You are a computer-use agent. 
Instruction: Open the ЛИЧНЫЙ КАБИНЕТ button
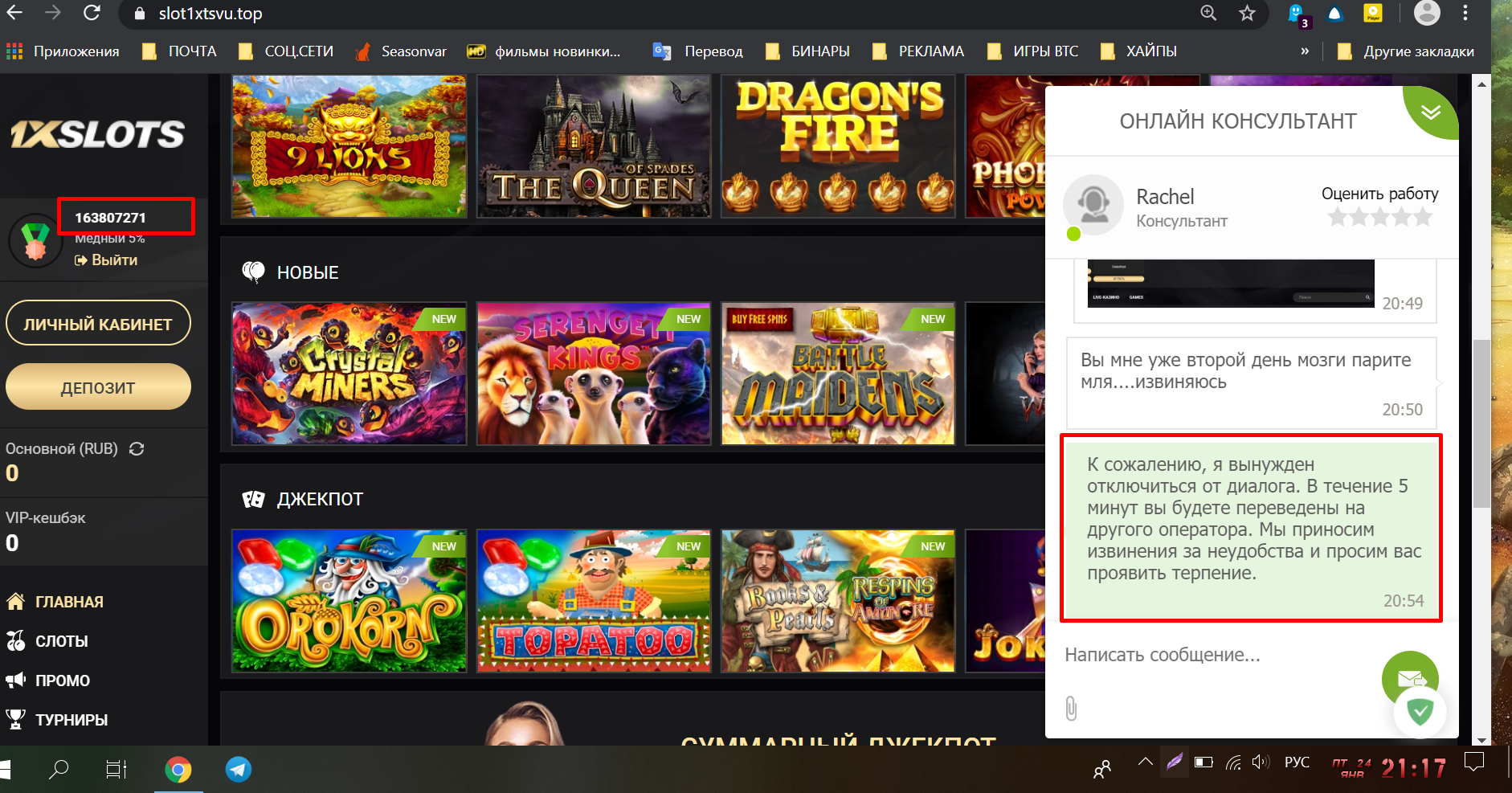click(x=98, y=323)
